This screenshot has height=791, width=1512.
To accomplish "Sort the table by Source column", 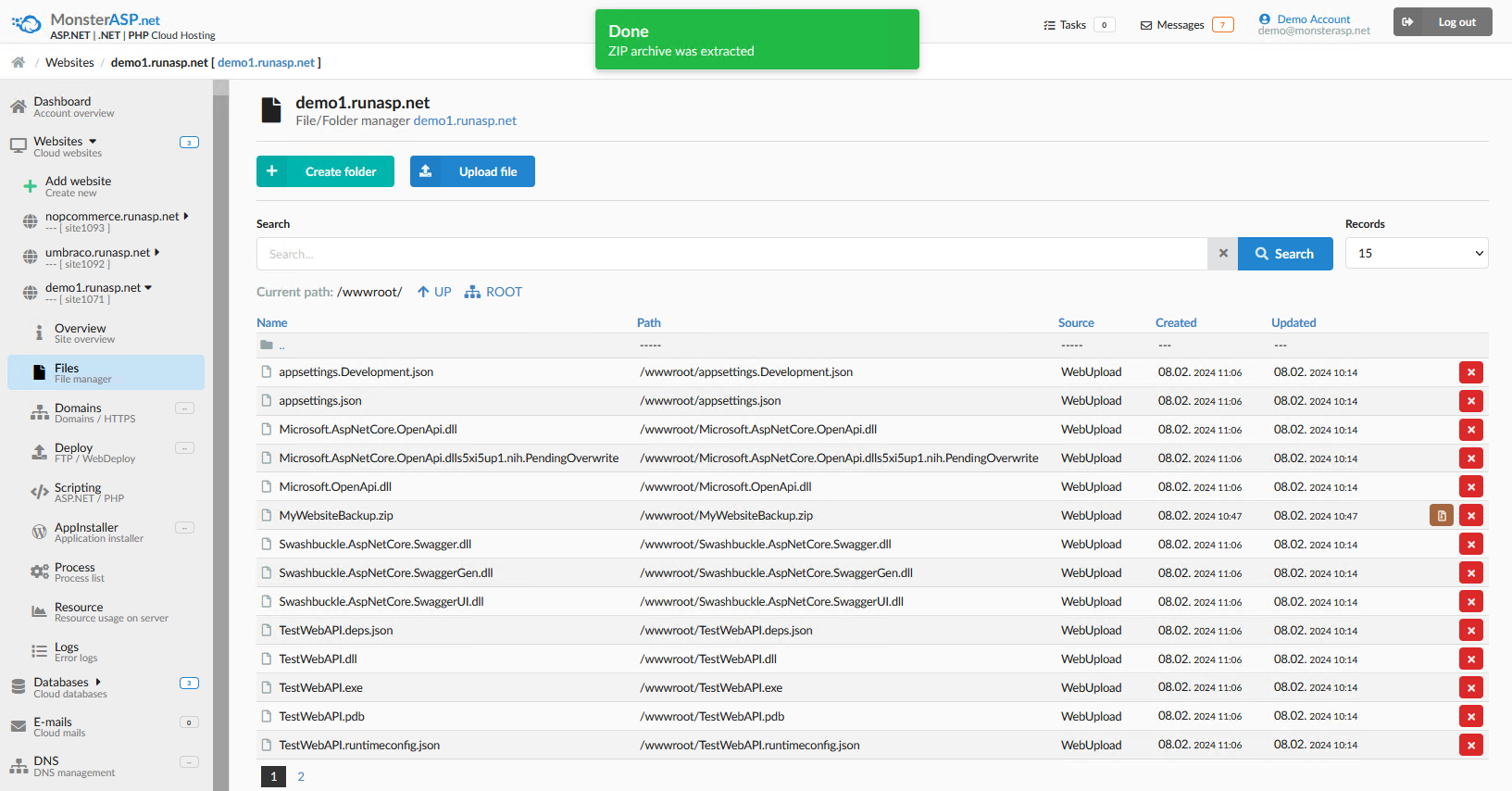I will tap(1076, 322).
